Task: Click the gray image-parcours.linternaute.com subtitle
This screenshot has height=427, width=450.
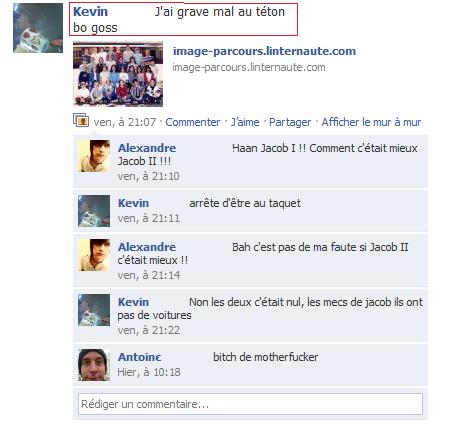Action: click(249, 67)
